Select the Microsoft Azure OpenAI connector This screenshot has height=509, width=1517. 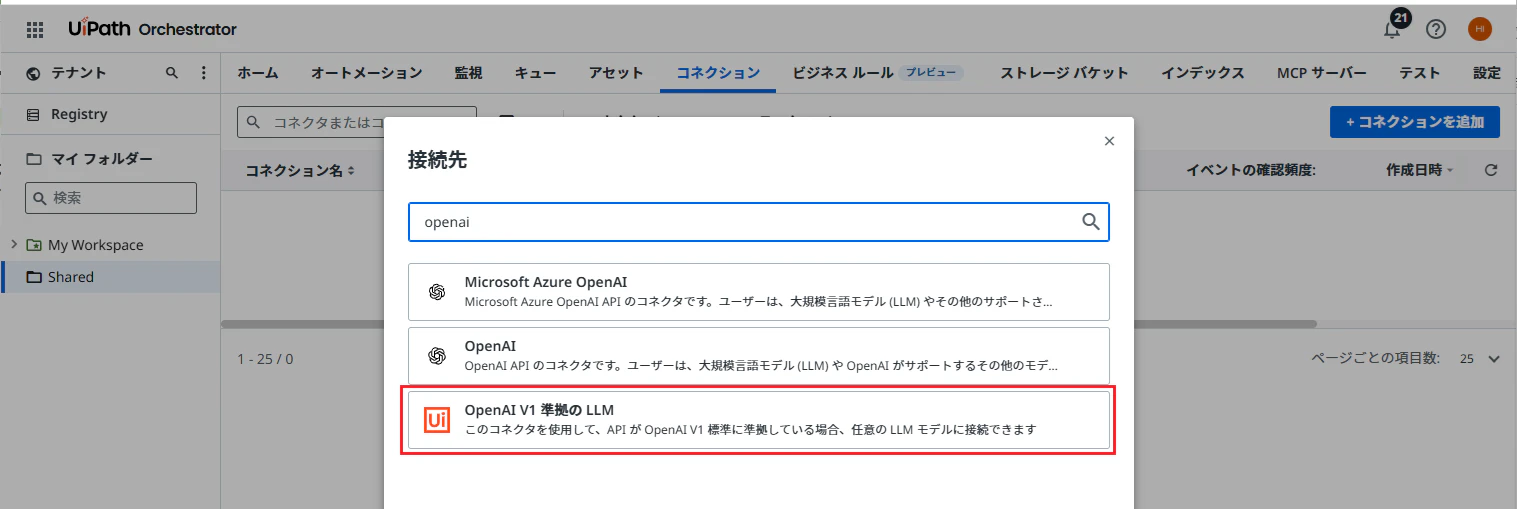[x=759, y=292]
